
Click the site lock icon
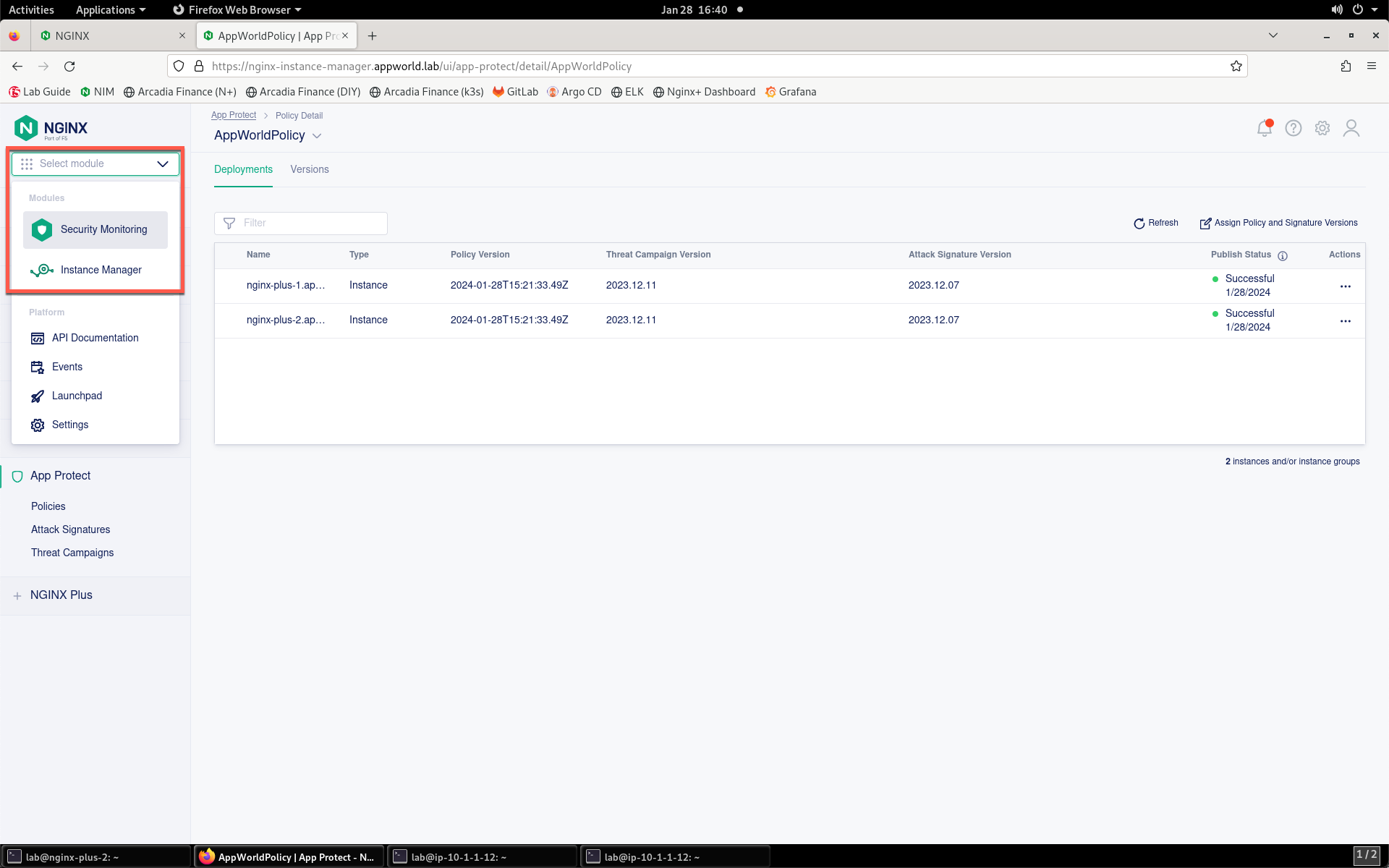pyautogui.click(x=199, y=66)
